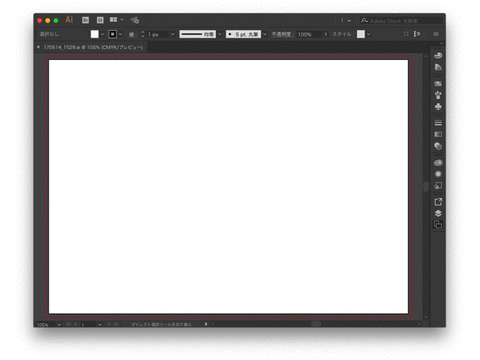The width and height of the screenshot is (480, 360).
Task: Open the Artboards panel icon
Action: coord(438,225)
